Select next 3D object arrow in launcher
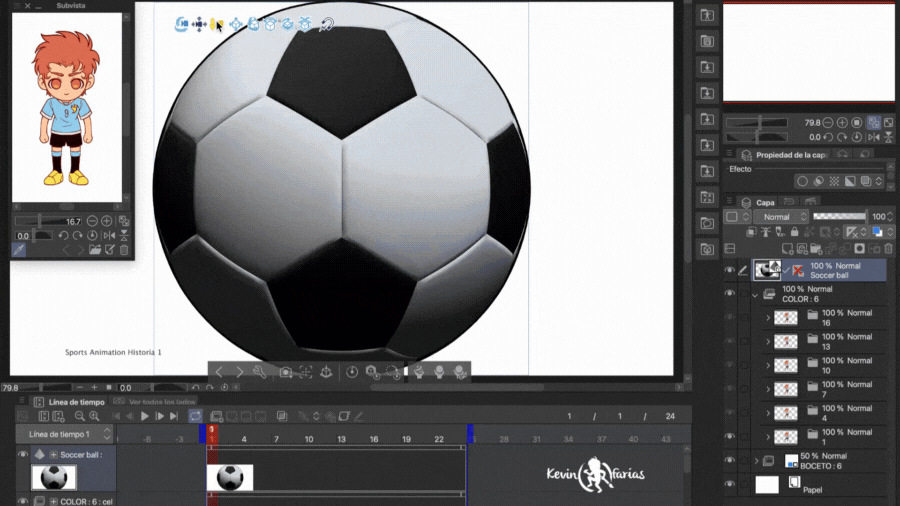This screenshot has height=506, width=900. coord(239,372)
